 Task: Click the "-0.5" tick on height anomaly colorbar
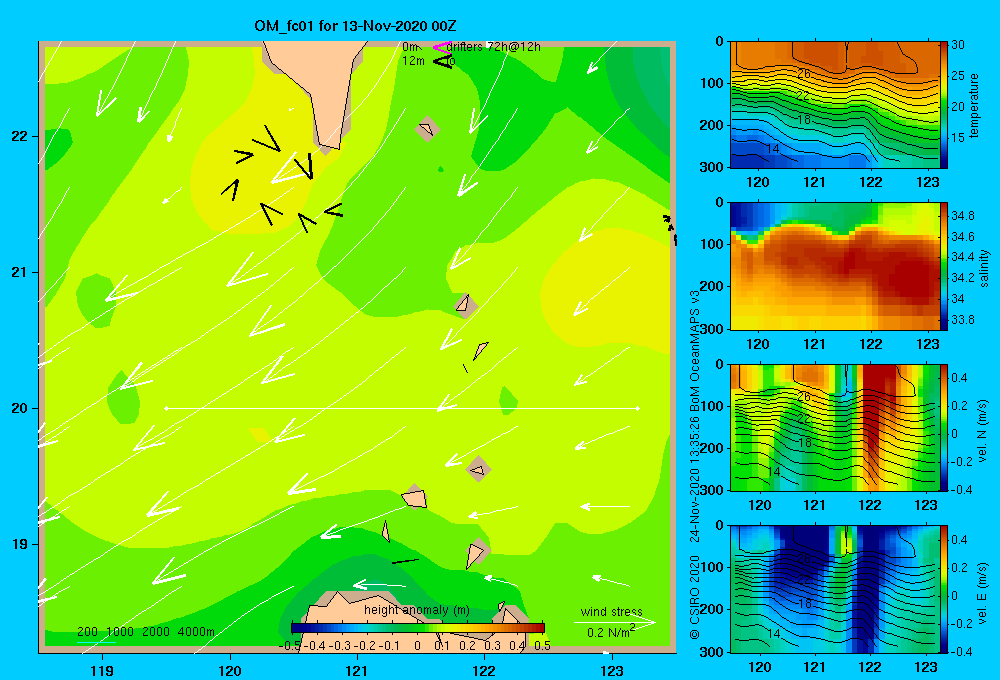(x=290, y=645)
